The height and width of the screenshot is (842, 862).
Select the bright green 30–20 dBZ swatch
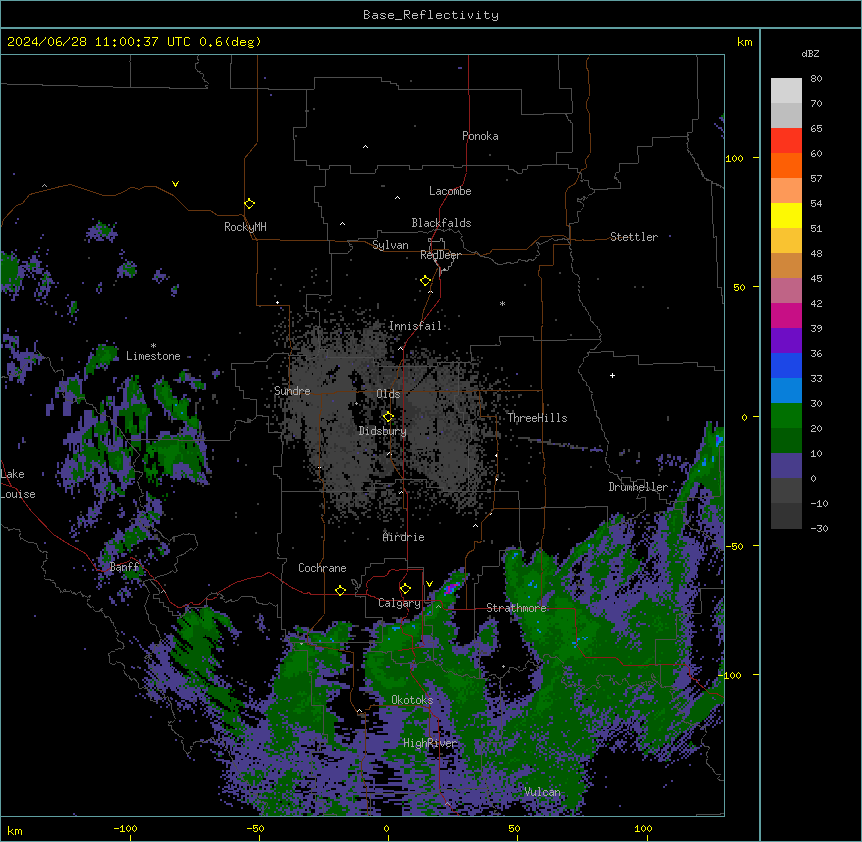click(x=786, y=416)
